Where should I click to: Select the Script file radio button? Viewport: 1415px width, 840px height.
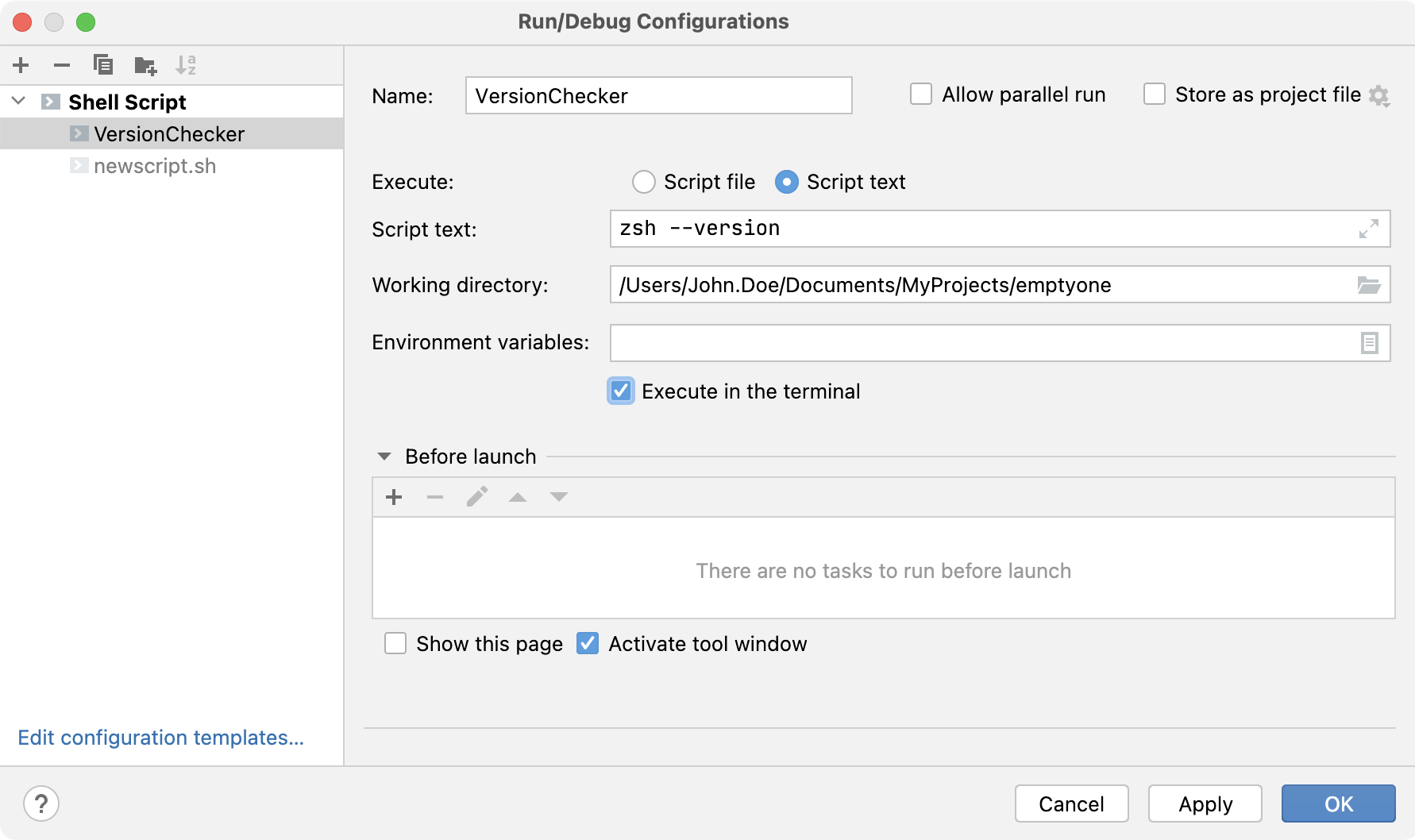point(644,182)
